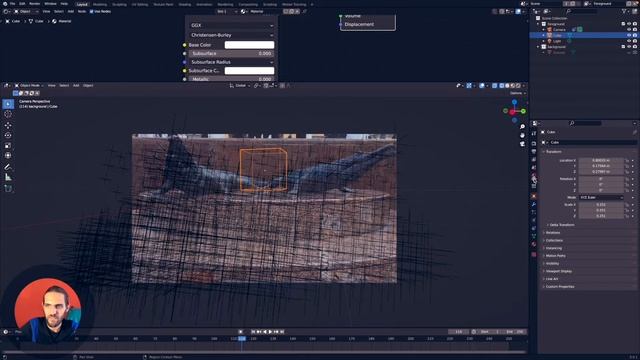This screenshot has width=640, height=360.
Task: Disable render camera icon for Light row
Action: pos(635,41)
